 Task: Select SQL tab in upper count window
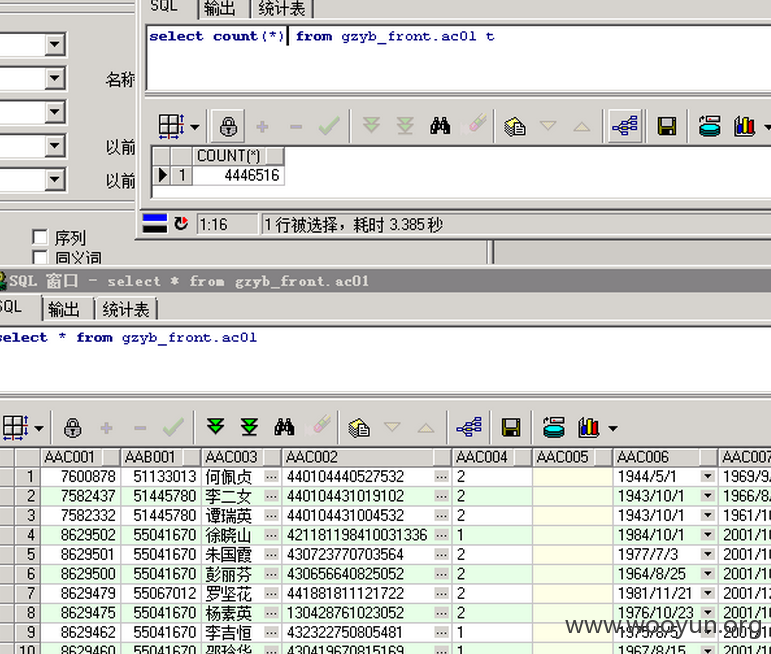click(x=164, y=7)
